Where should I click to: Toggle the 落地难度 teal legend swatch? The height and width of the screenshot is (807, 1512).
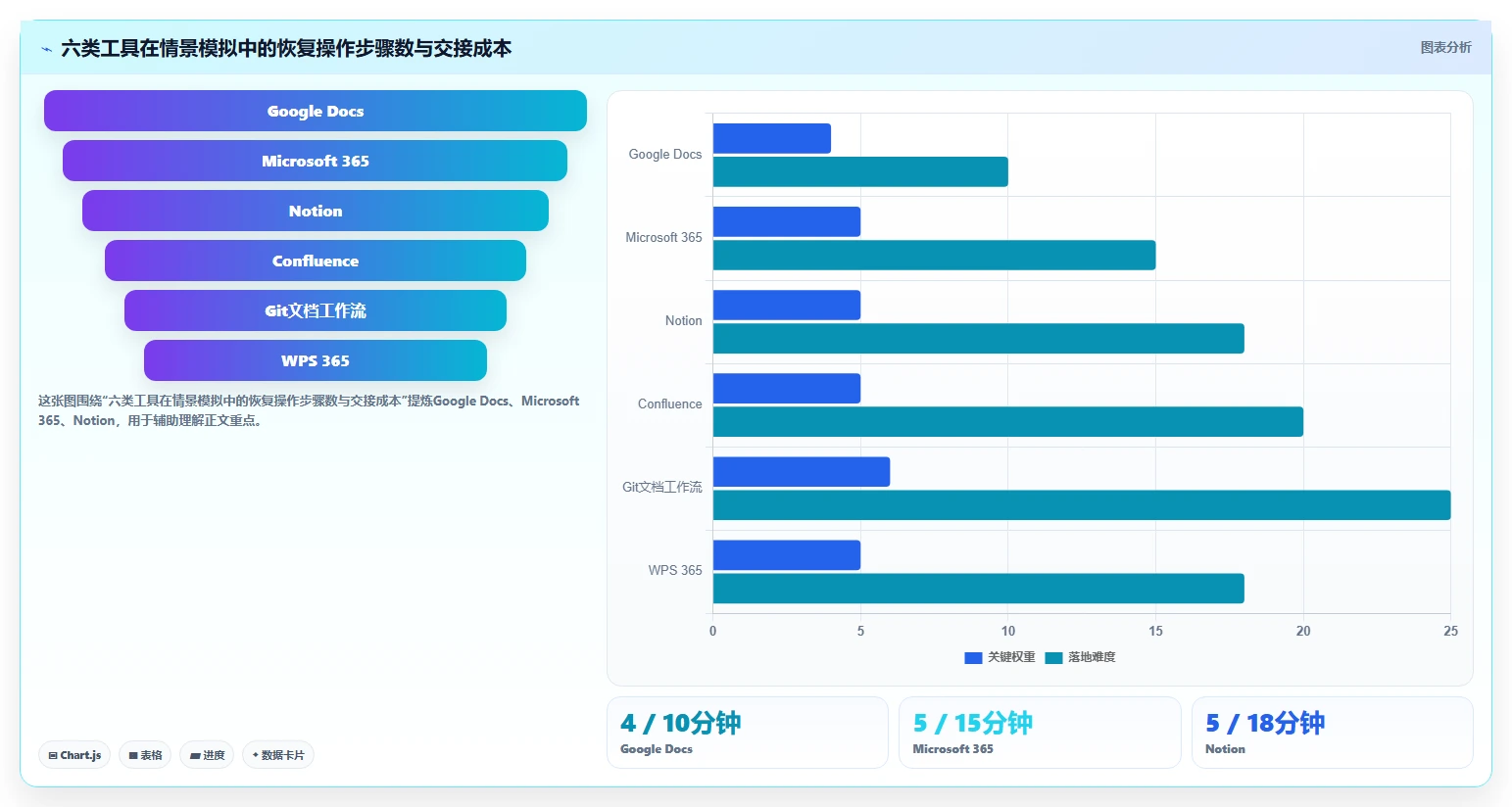(x=1053, y=658)
